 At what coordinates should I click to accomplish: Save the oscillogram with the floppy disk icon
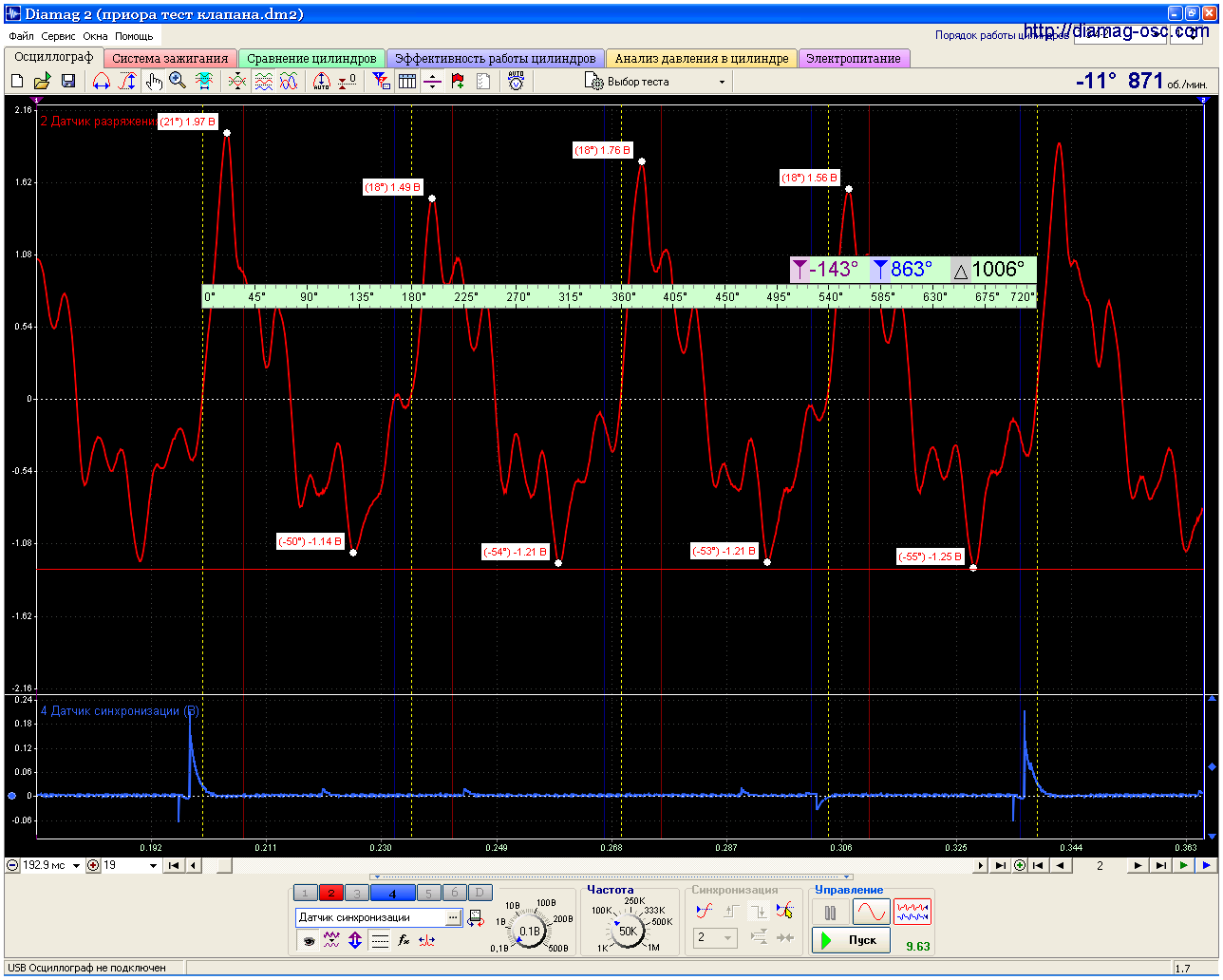pos(68,82)
